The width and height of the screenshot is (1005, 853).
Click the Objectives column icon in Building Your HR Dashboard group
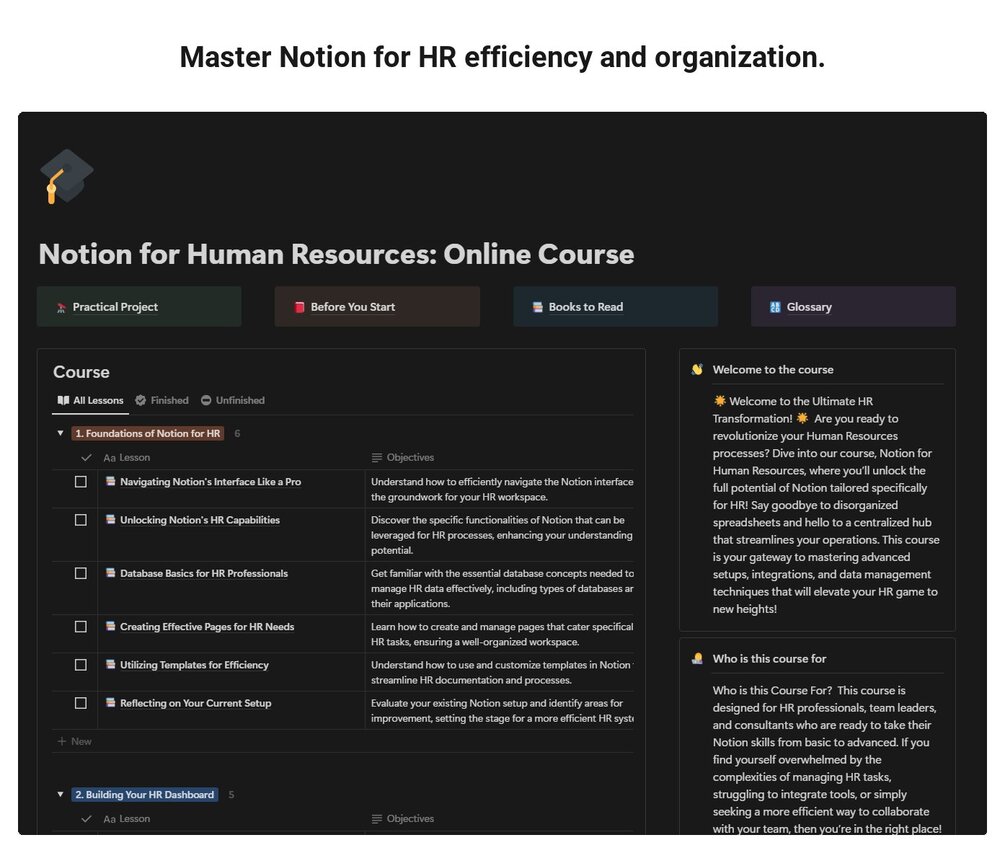tap(377, 819)
